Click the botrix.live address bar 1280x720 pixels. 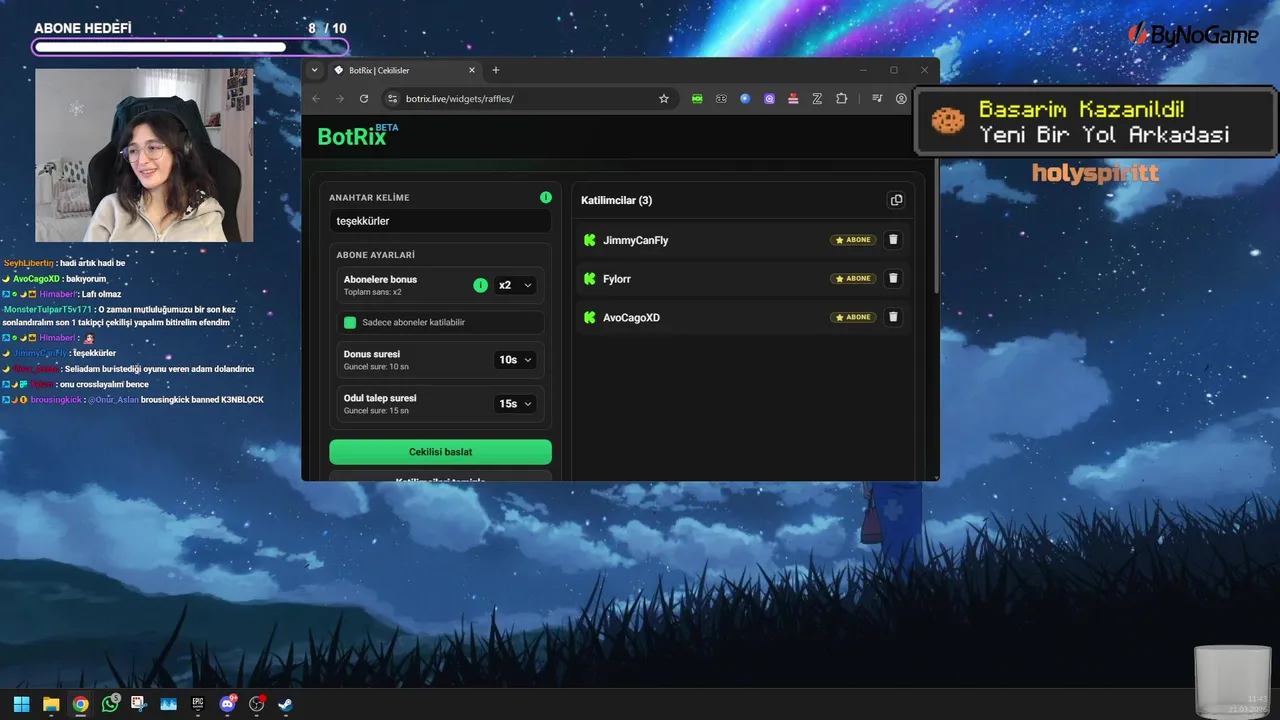point(528,98)
